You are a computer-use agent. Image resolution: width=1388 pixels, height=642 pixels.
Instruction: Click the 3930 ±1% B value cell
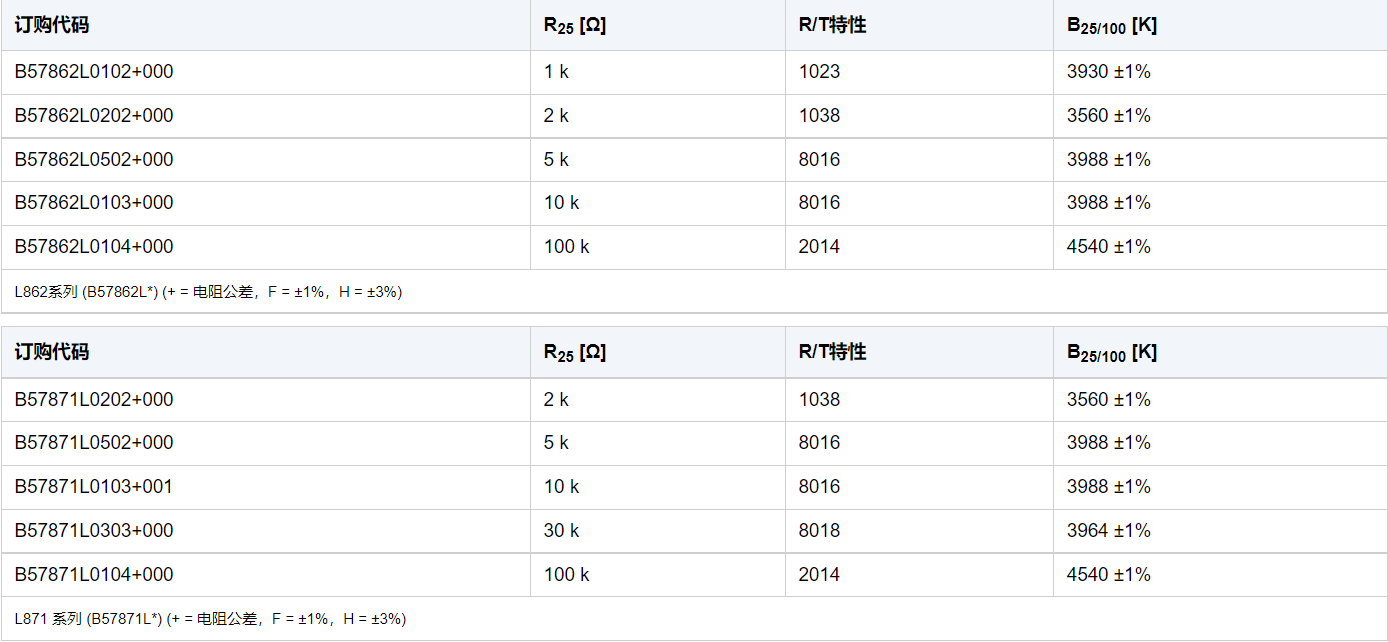(x=1109, y=72)
